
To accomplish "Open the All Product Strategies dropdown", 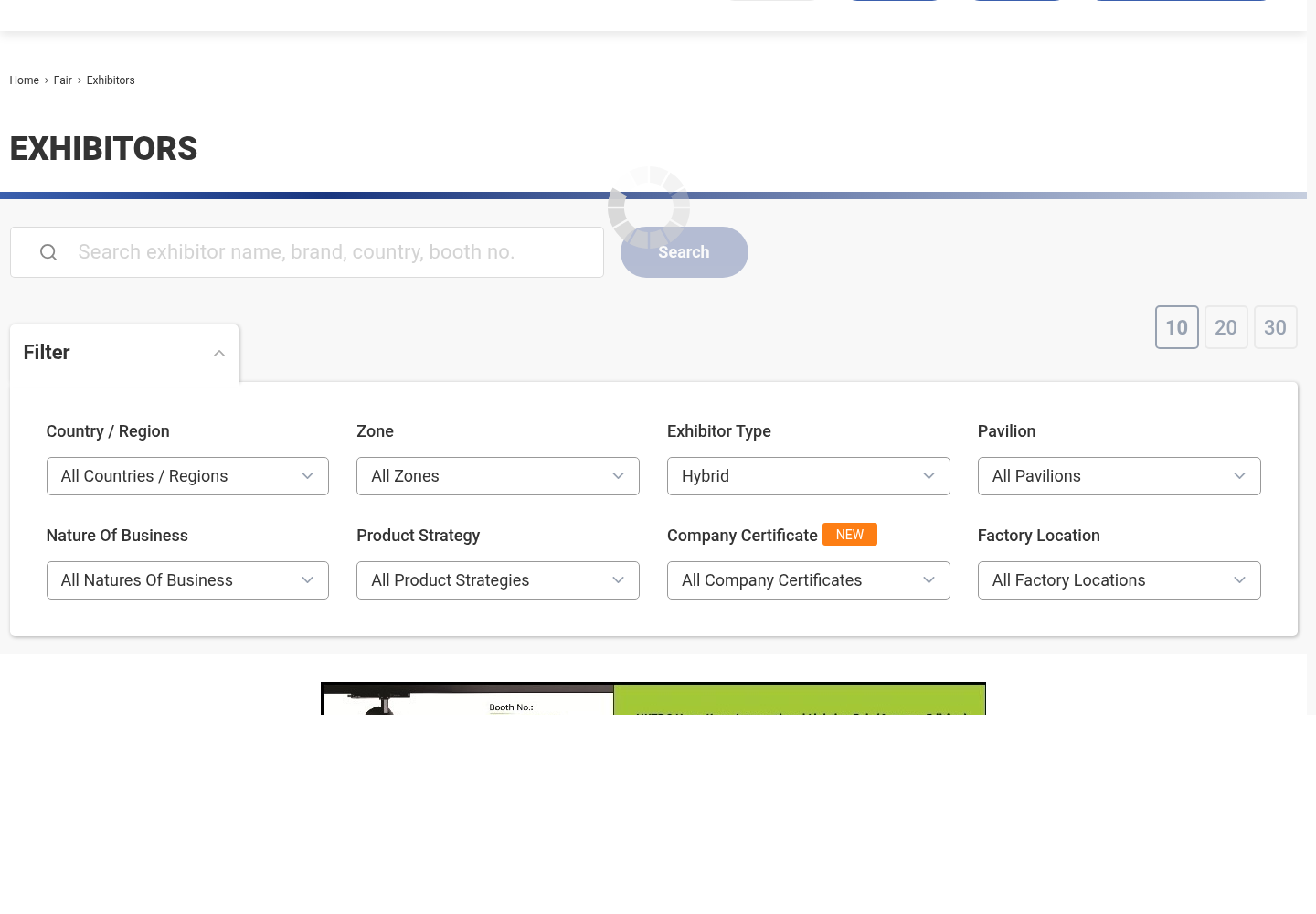I will tap(498, 580).
